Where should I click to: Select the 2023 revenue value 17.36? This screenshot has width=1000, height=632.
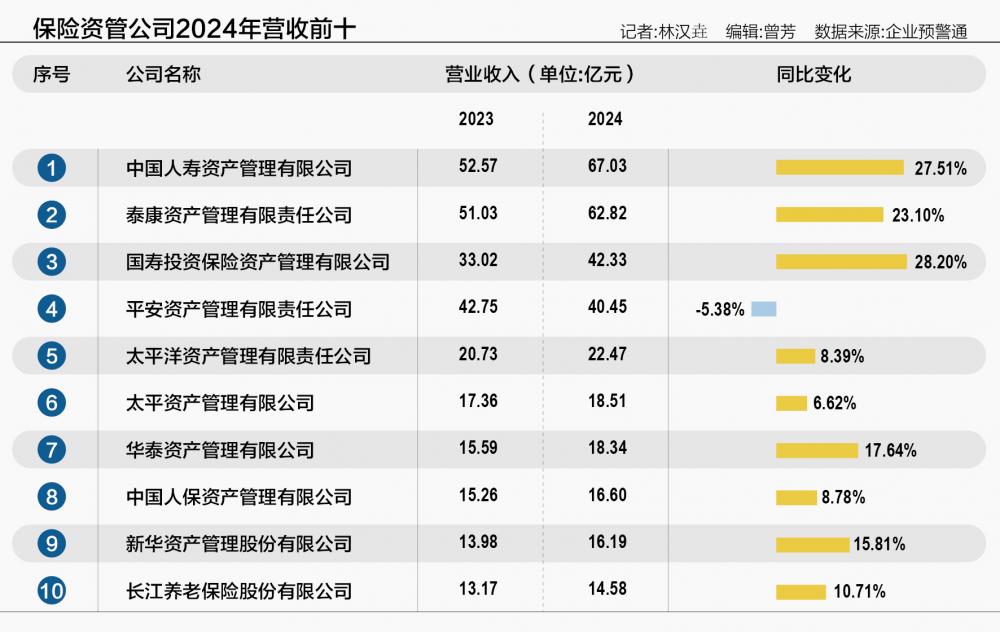478,401
